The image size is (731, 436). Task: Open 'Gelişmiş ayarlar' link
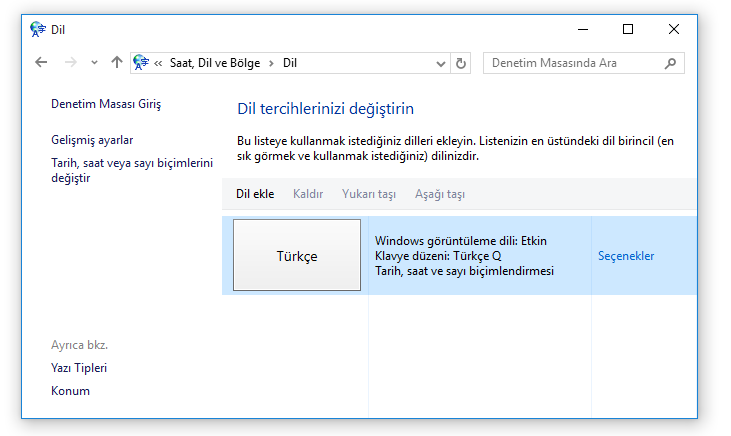point(92,140)
